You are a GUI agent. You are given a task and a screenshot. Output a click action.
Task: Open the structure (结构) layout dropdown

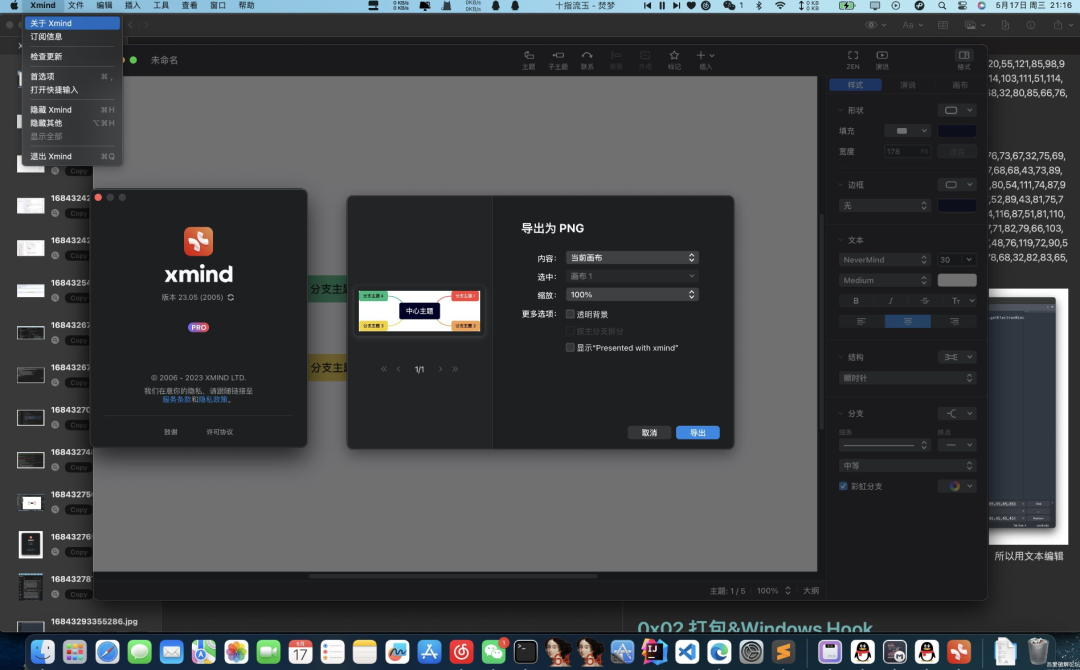[957, 357]
